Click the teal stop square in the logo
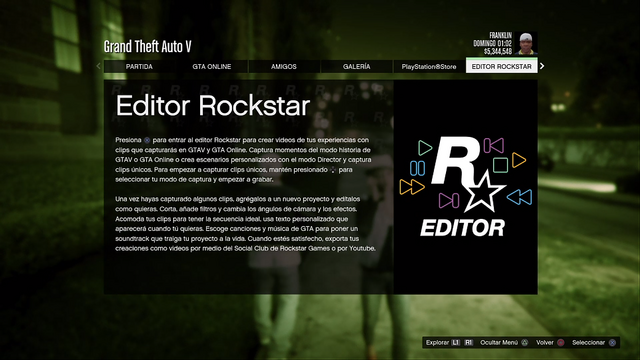The width and height of the screenshot is (640, 360). coord(500,165)
